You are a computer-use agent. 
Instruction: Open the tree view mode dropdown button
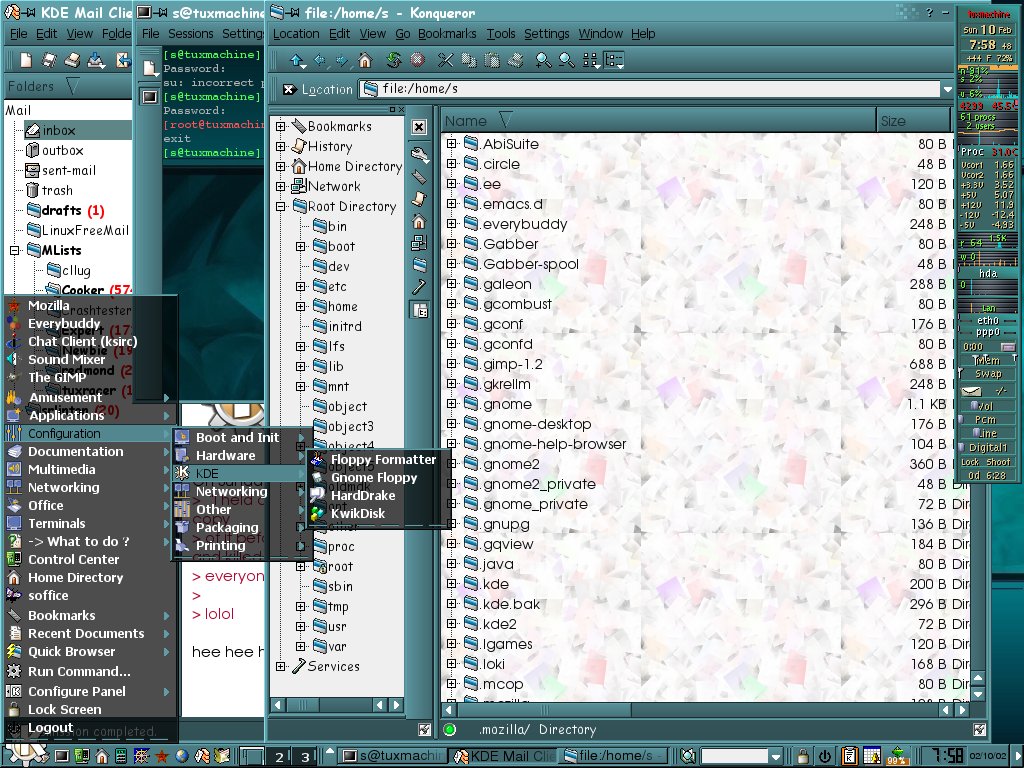click(x=615, y=61)
